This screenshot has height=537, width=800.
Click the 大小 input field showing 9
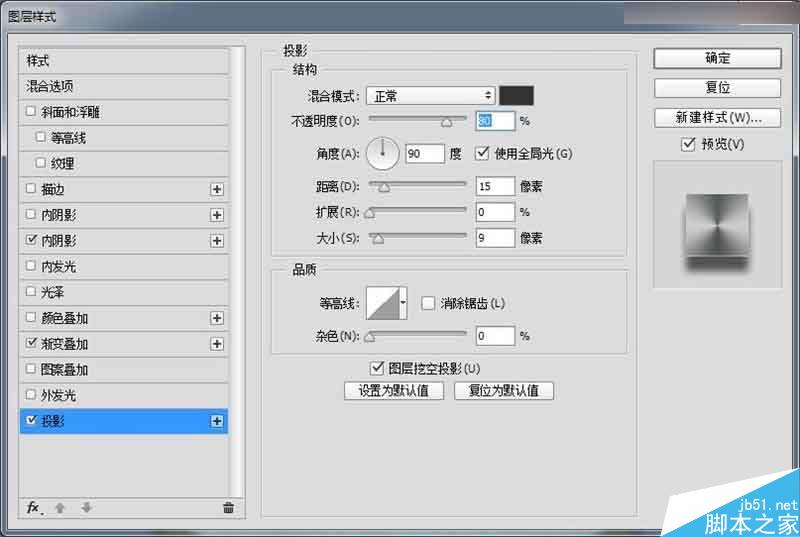click(x=495, y=238)
